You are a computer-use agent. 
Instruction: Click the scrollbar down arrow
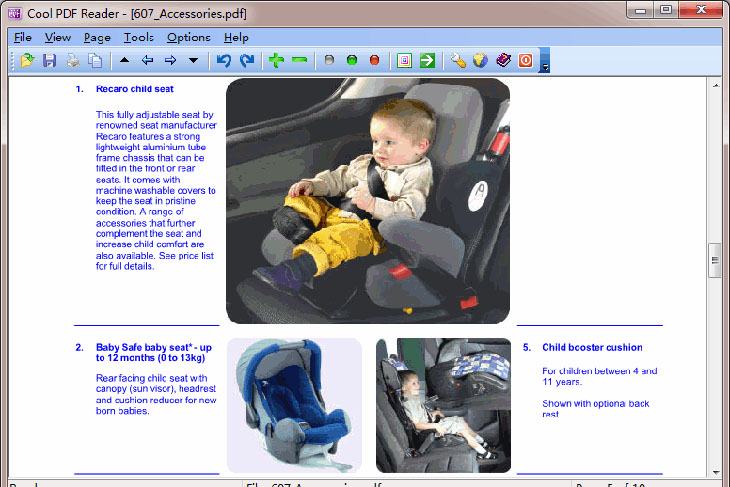click(716, 472)
